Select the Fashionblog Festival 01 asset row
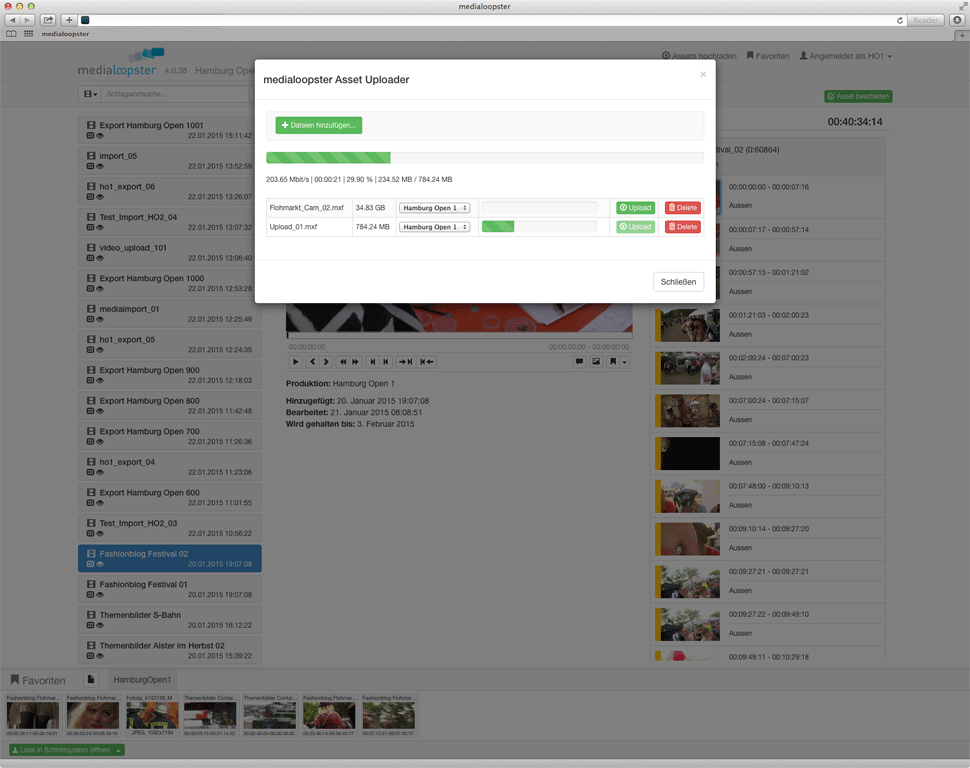The height and width of the screenshot is (768, 970). [170, 589]
